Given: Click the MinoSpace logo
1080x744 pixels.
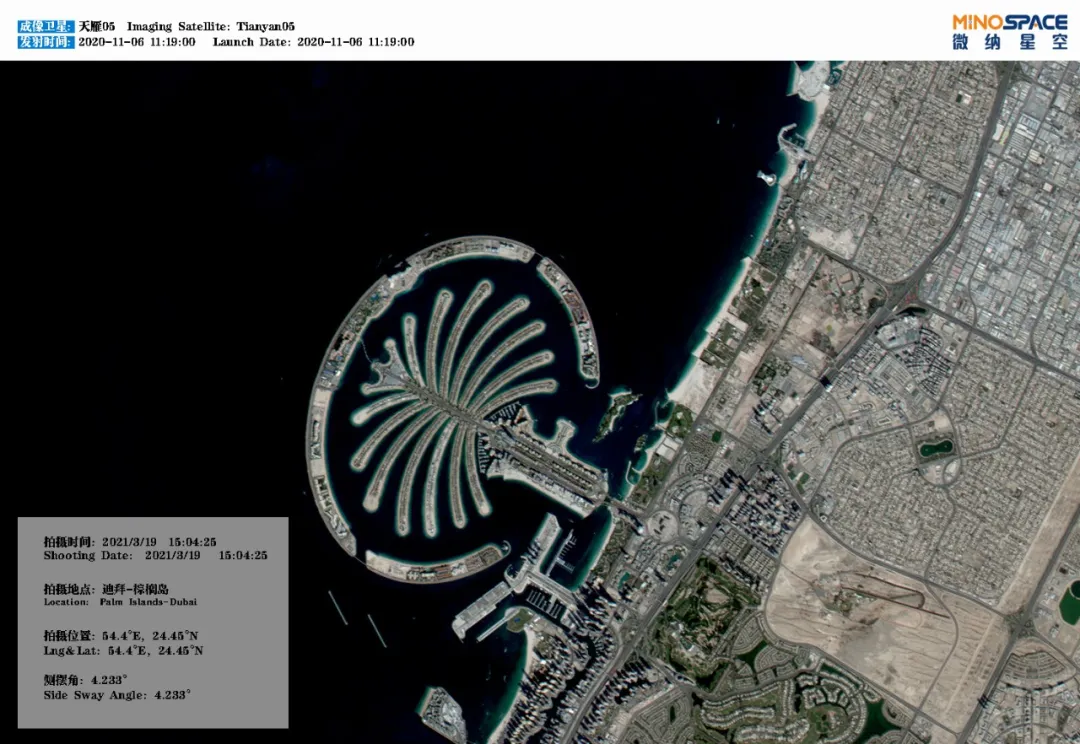Looking at the screenshot, I should (x=1010, y=32).
